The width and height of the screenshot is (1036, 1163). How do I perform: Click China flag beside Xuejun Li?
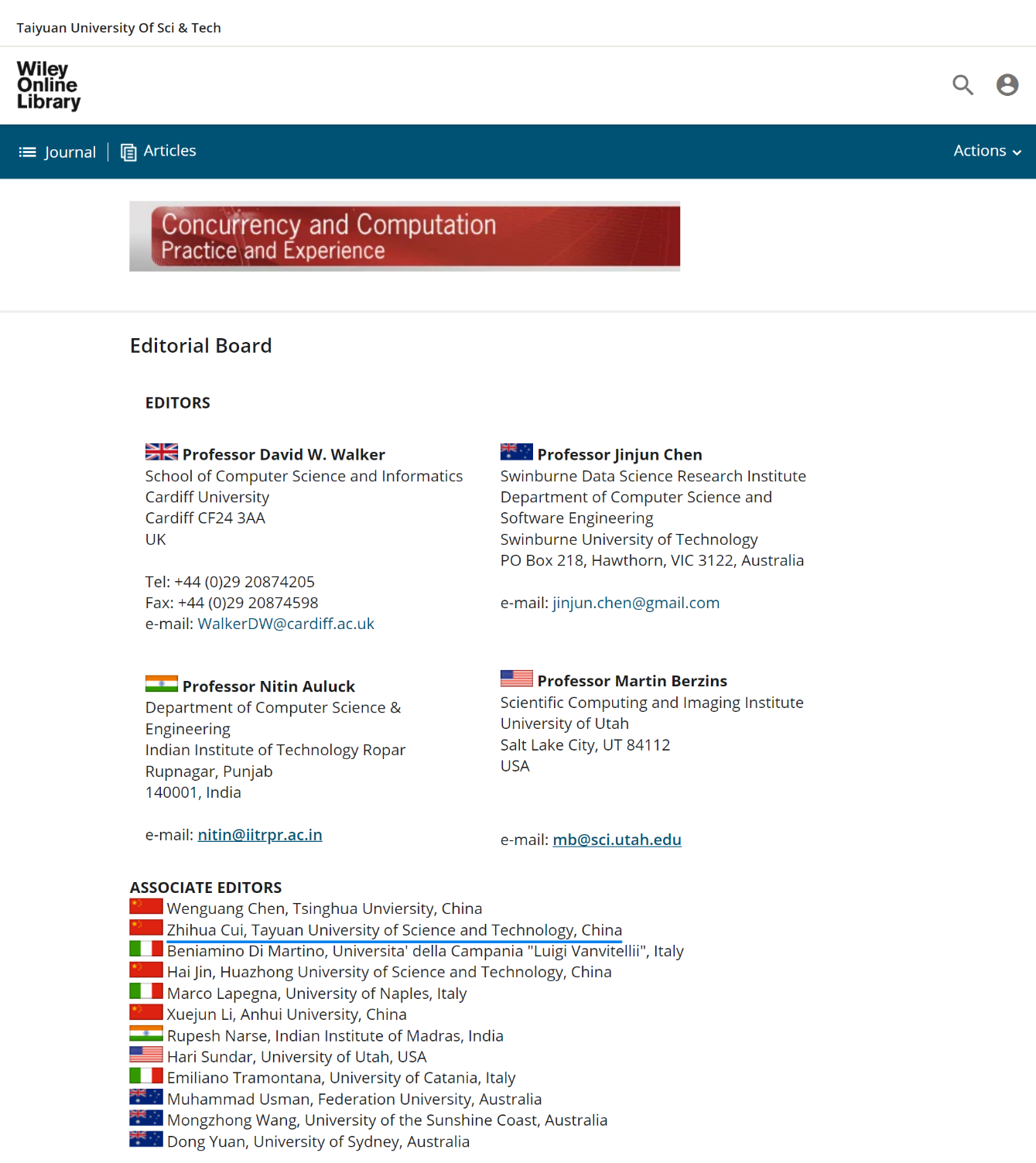click(146, 1012)
